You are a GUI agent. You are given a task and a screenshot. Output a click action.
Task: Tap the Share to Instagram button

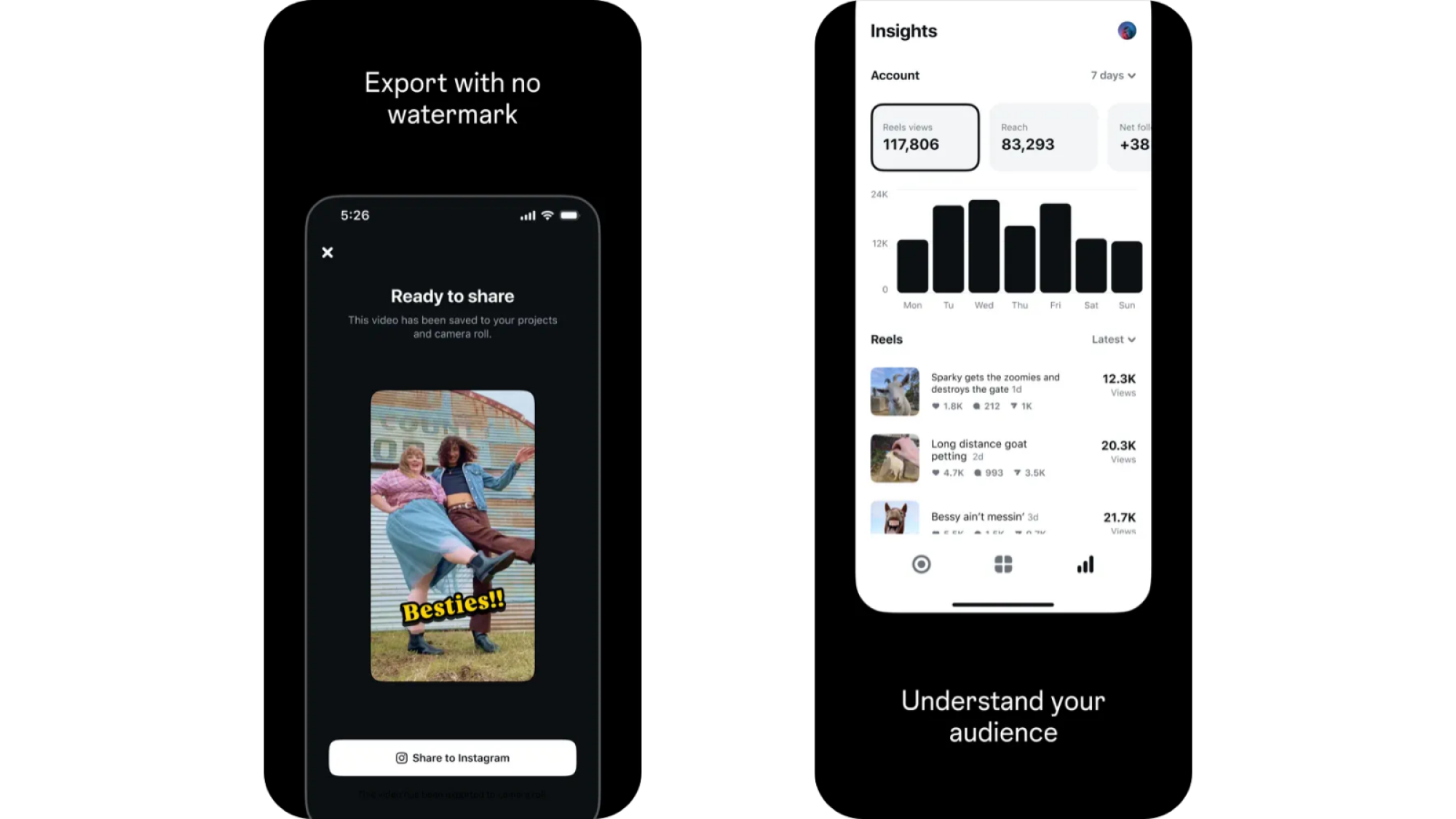[x=452, y=758]
